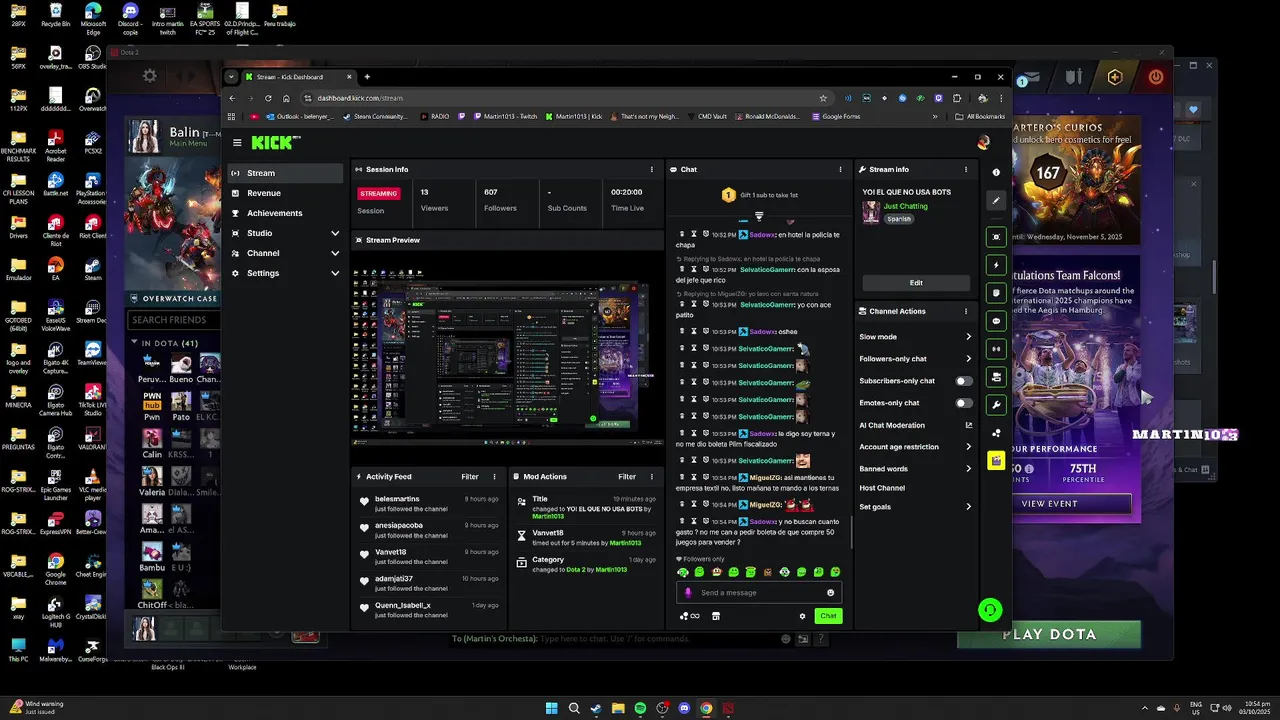
Task: Open Channel Actions panel three-dot menu
Action: [x=966, y=311]
